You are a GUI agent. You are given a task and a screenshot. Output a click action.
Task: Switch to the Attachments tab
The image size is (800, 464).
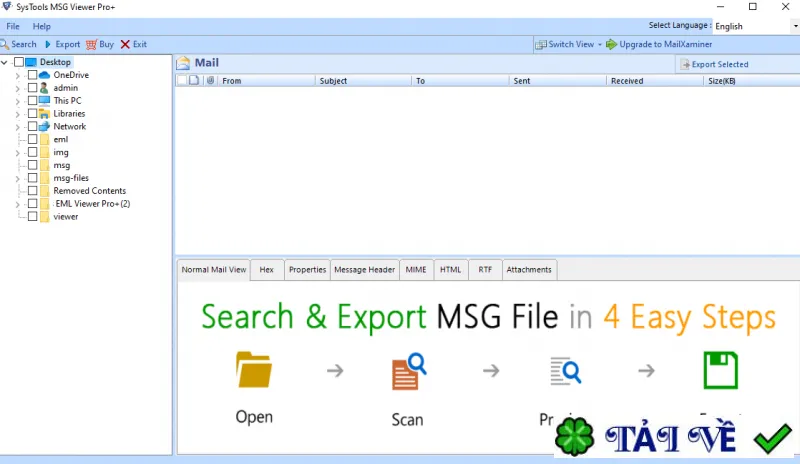(x=529, y=270)
